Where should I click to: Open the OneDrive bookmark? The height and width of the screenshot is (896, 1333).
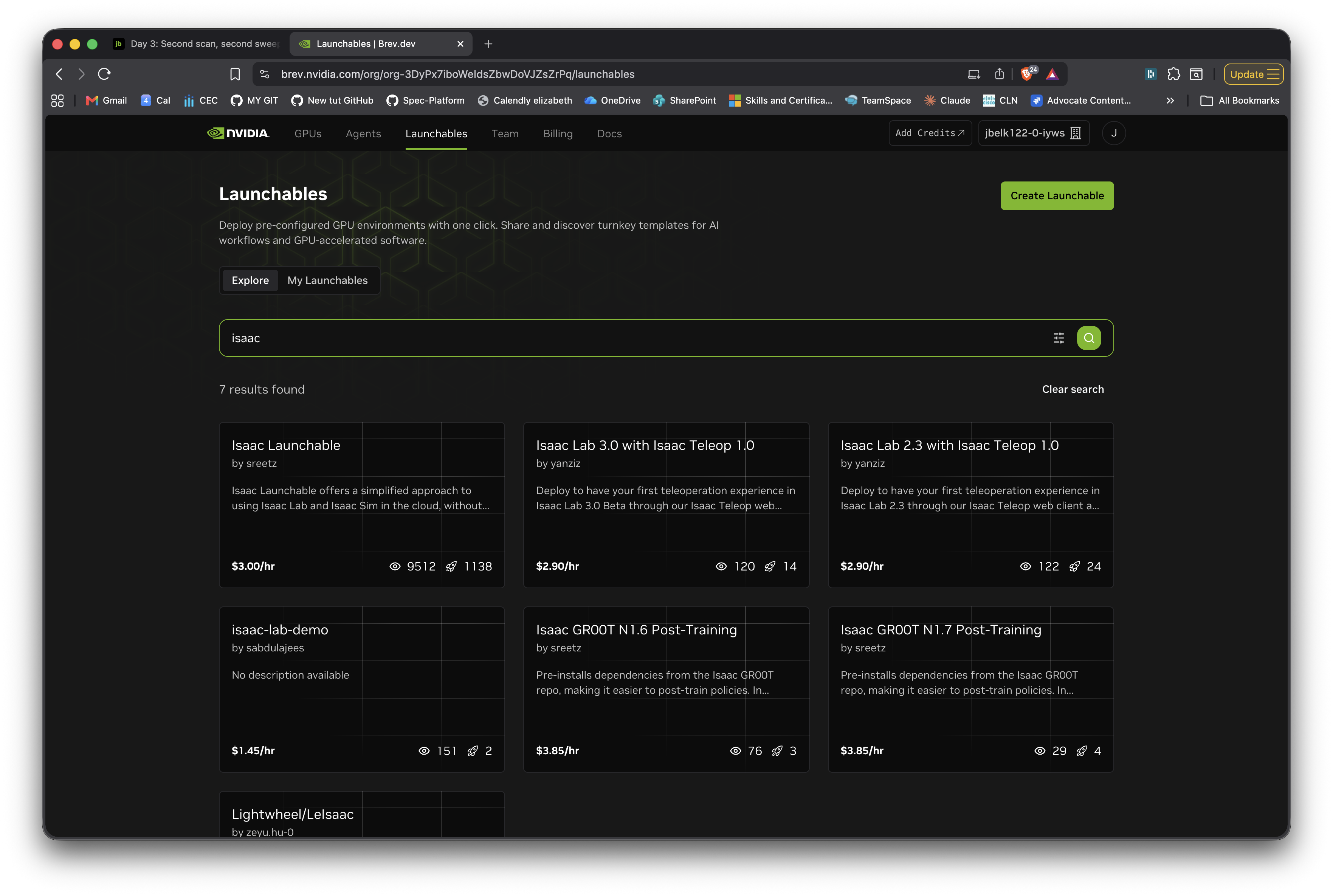tap(612, 101)
